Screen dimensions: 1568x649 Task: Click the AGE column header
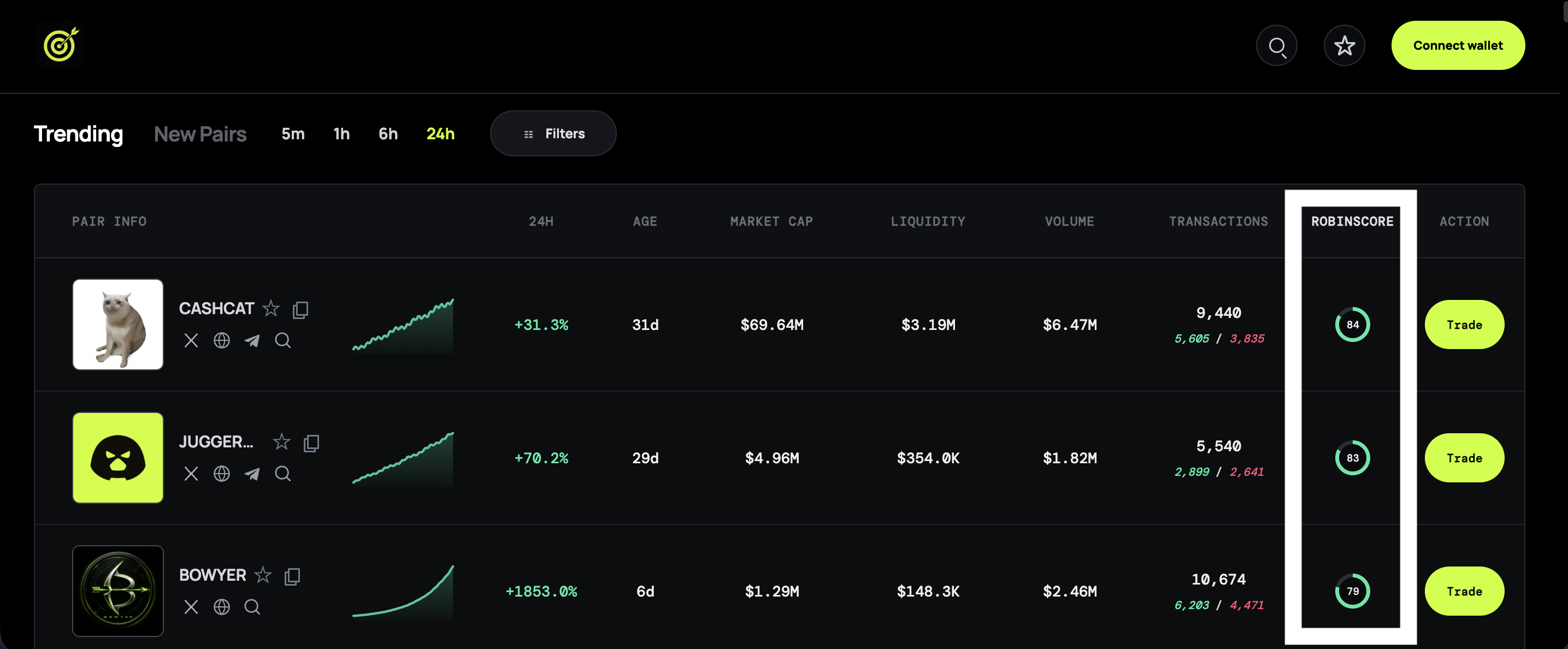[x=645, y=222]
